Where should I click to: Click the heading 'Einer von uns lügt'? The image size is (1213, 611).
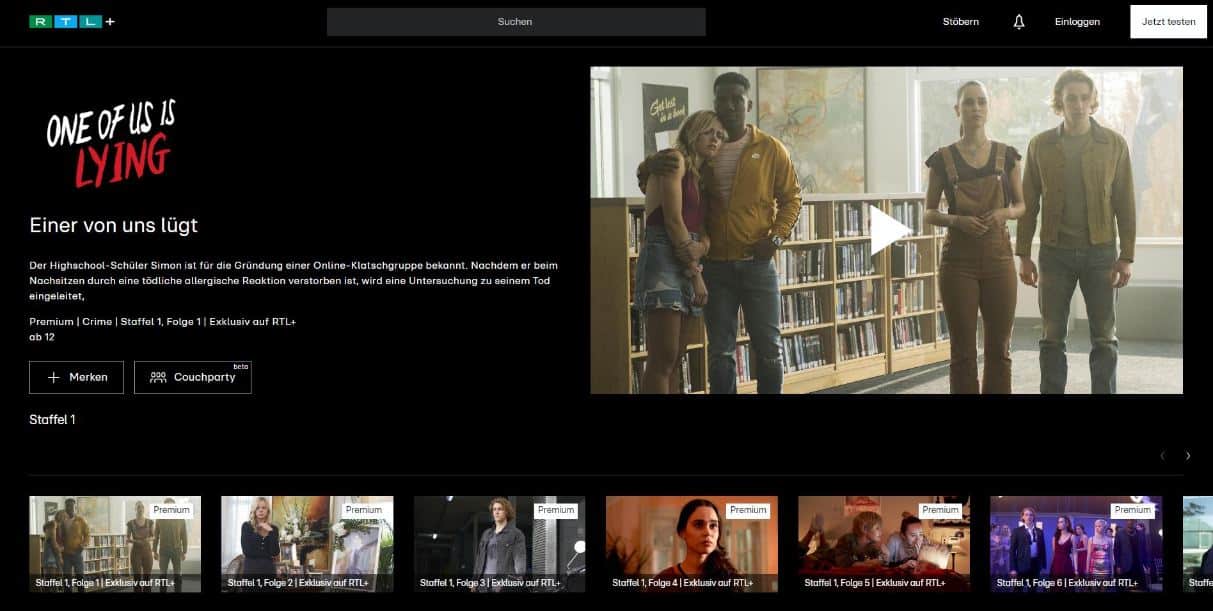(114, 225)
